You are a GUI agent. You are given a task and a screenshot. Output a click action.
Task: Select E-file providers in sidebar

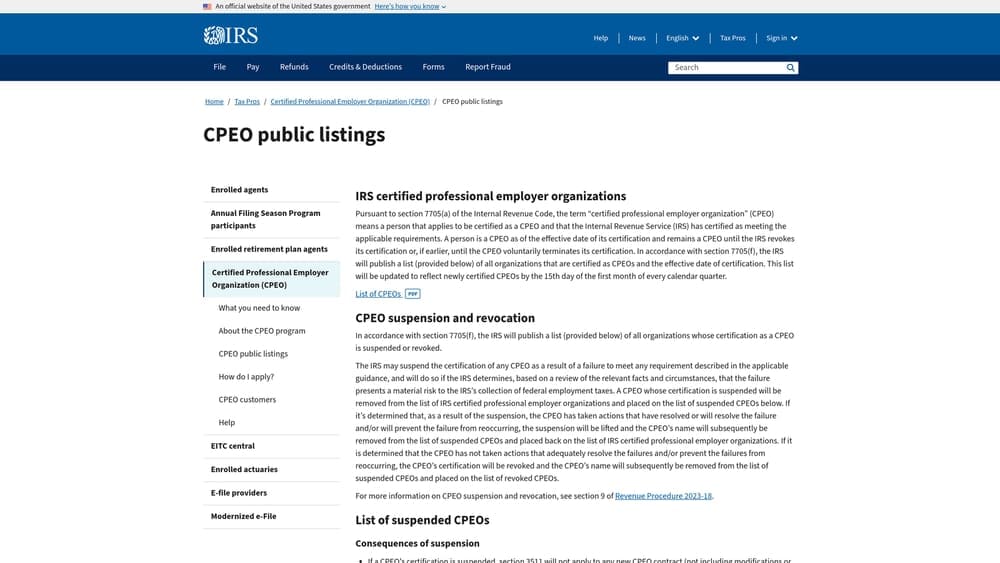pos(272,494)
